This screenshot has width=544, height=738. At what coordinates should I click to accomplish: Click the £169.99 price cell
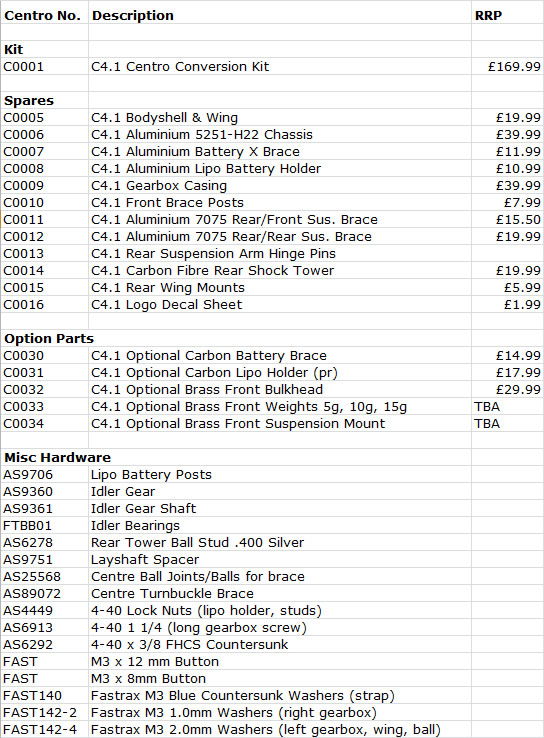[x=507, y=66]
